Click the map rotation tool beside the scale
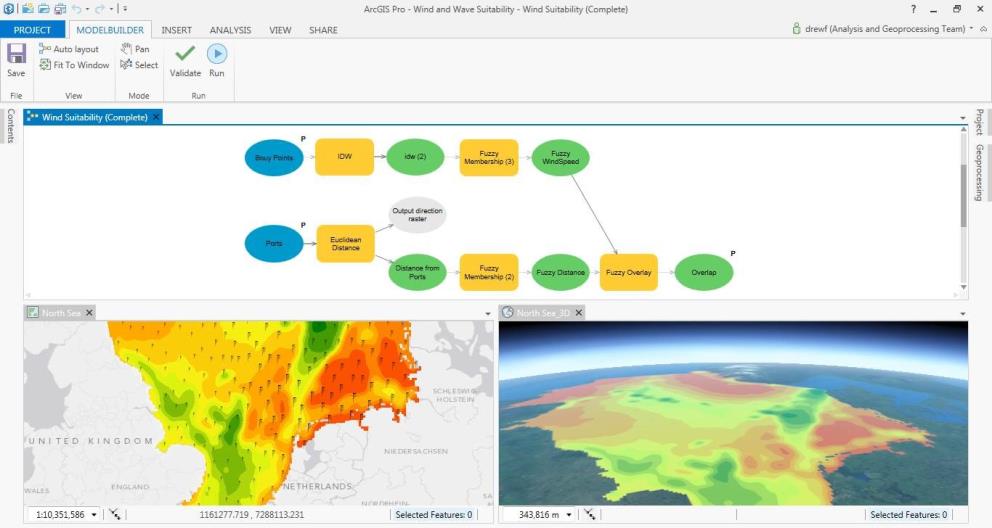Screen dimensions: 992x528 [x=114, y=514]
